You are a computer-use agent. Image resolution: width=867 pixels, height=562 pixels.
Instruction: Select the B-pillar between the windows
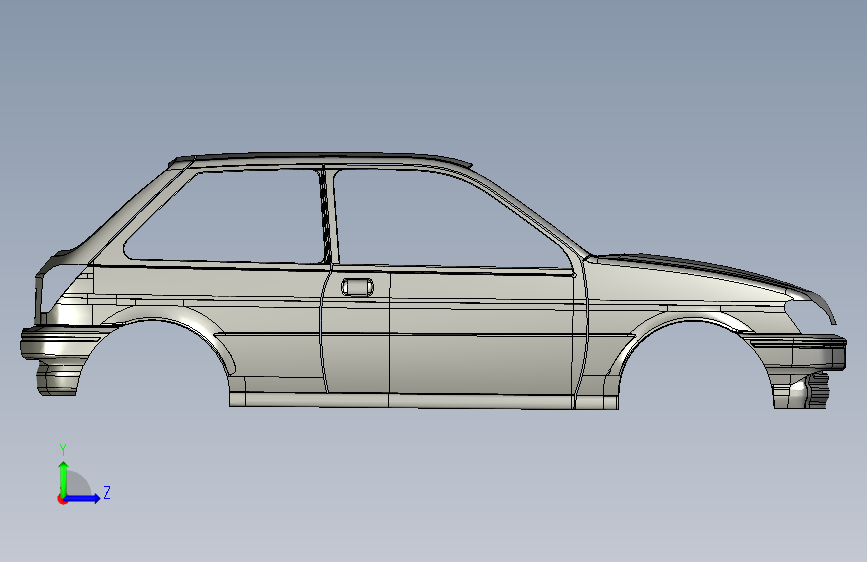click(x=330, y=218)
